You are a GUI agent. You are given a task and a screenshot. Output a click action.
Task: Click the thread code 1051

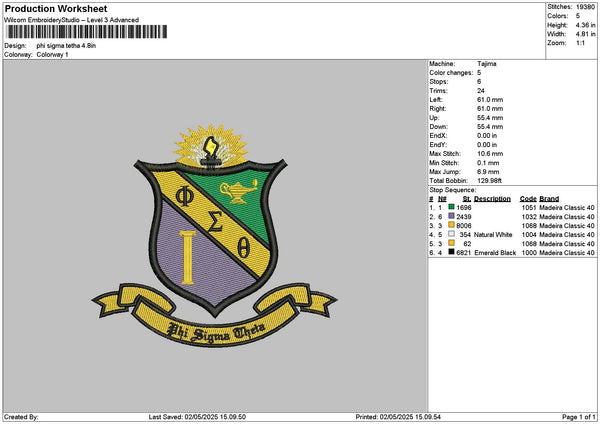[x=529, y=207]
